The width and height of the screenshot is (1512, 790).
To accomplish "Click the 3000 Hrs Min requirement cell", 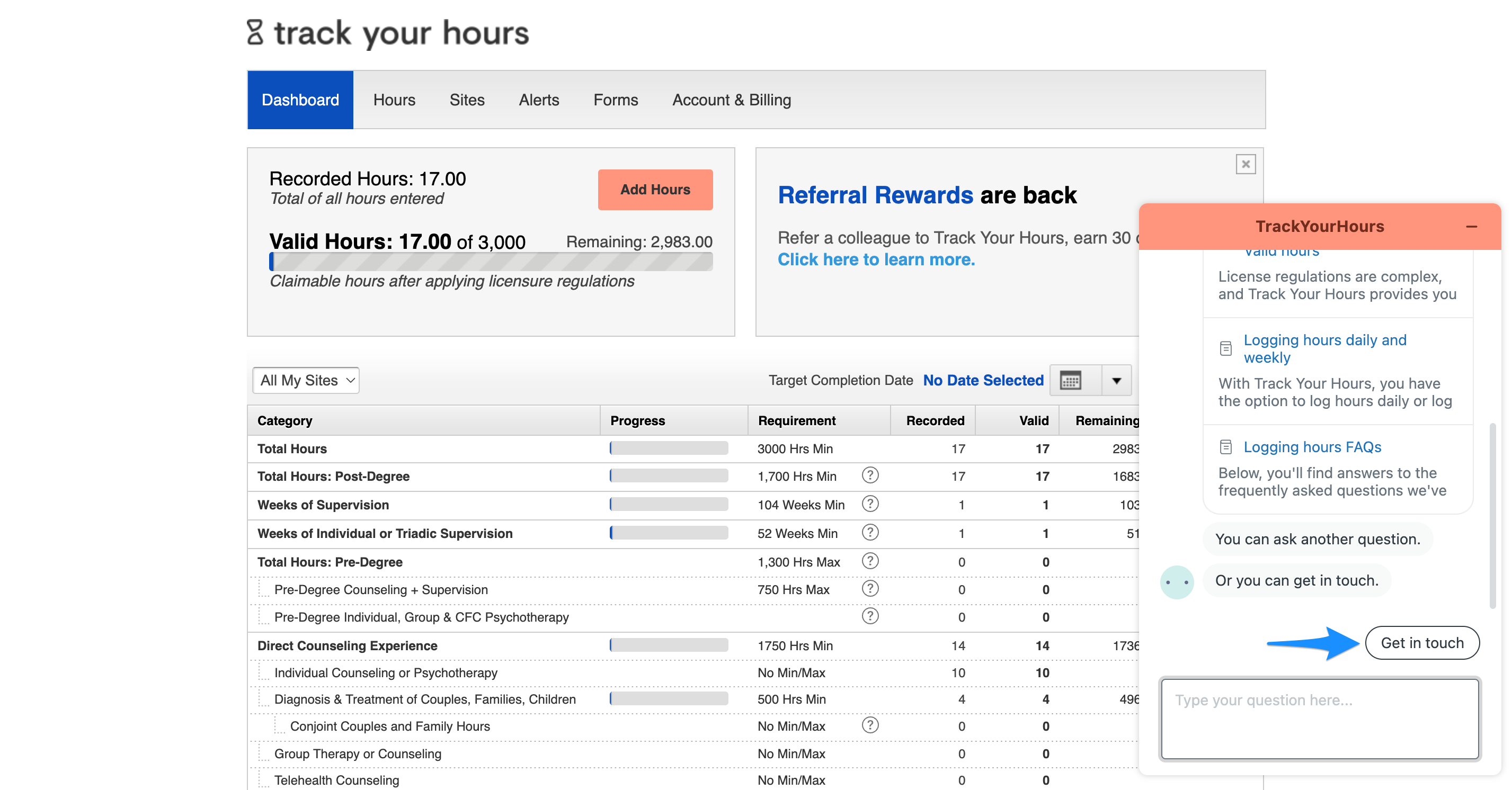I will coord(795,448).
